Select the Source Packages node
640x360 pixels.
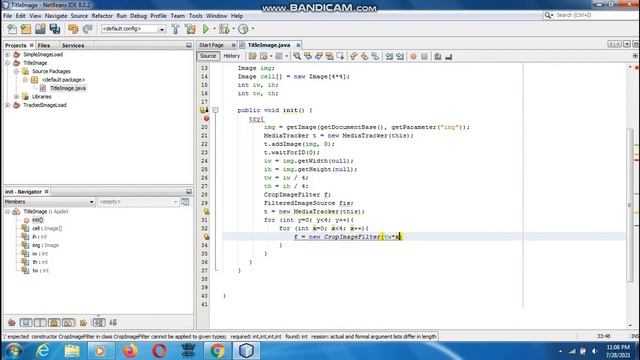tap(51, 71)
